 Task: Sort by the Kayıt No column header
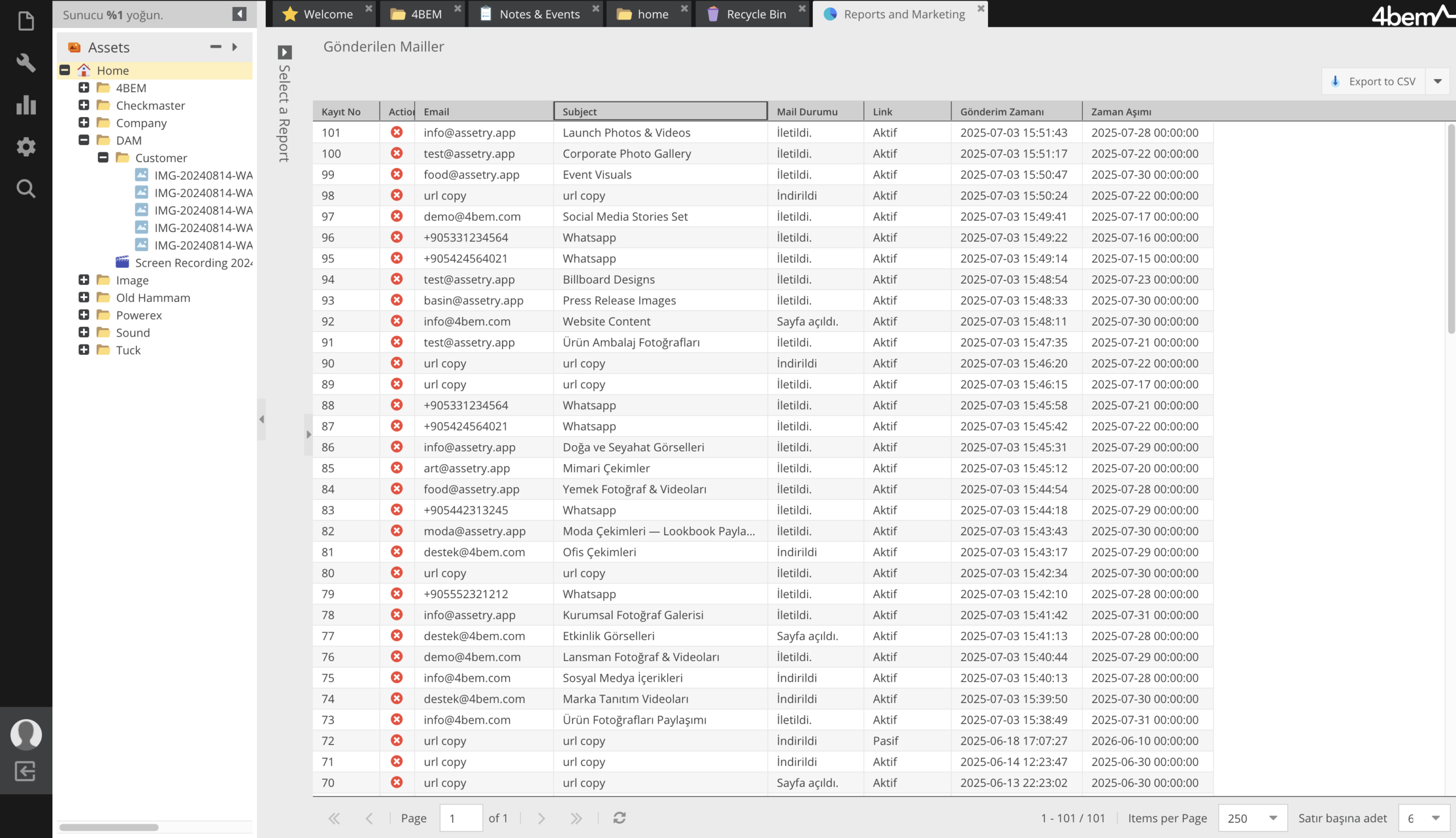[x=346, y=111]
